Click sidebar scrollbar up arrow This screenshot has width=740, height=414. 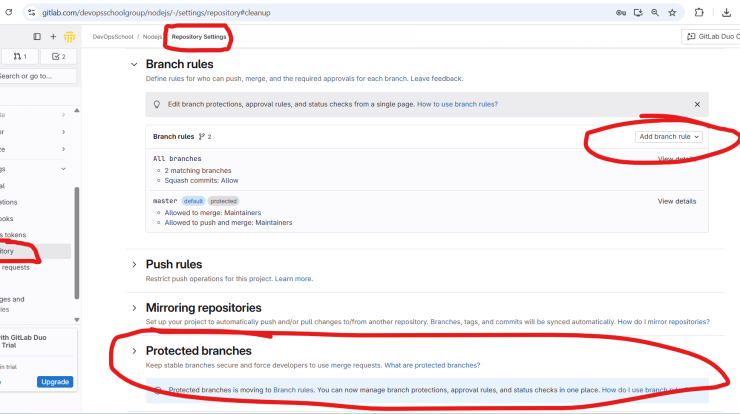(77, 110)
